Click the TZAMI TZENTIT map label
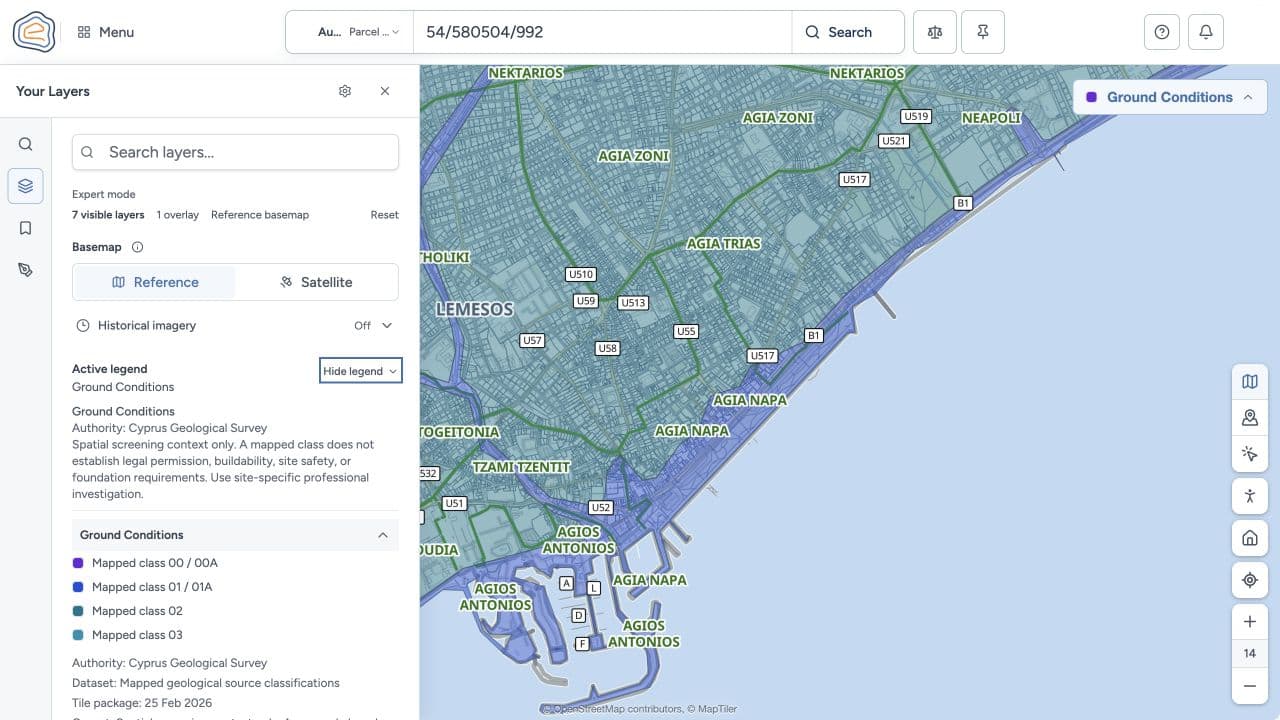 coord(521,467)
